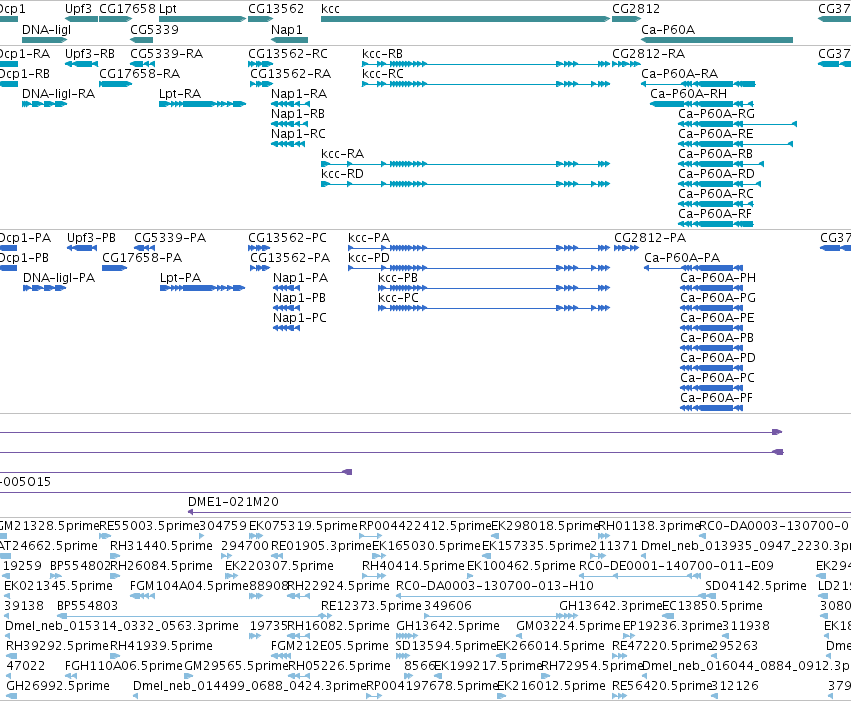Select the kcc-RA transcript label
The image size is (851, 701).
point(342,154)
